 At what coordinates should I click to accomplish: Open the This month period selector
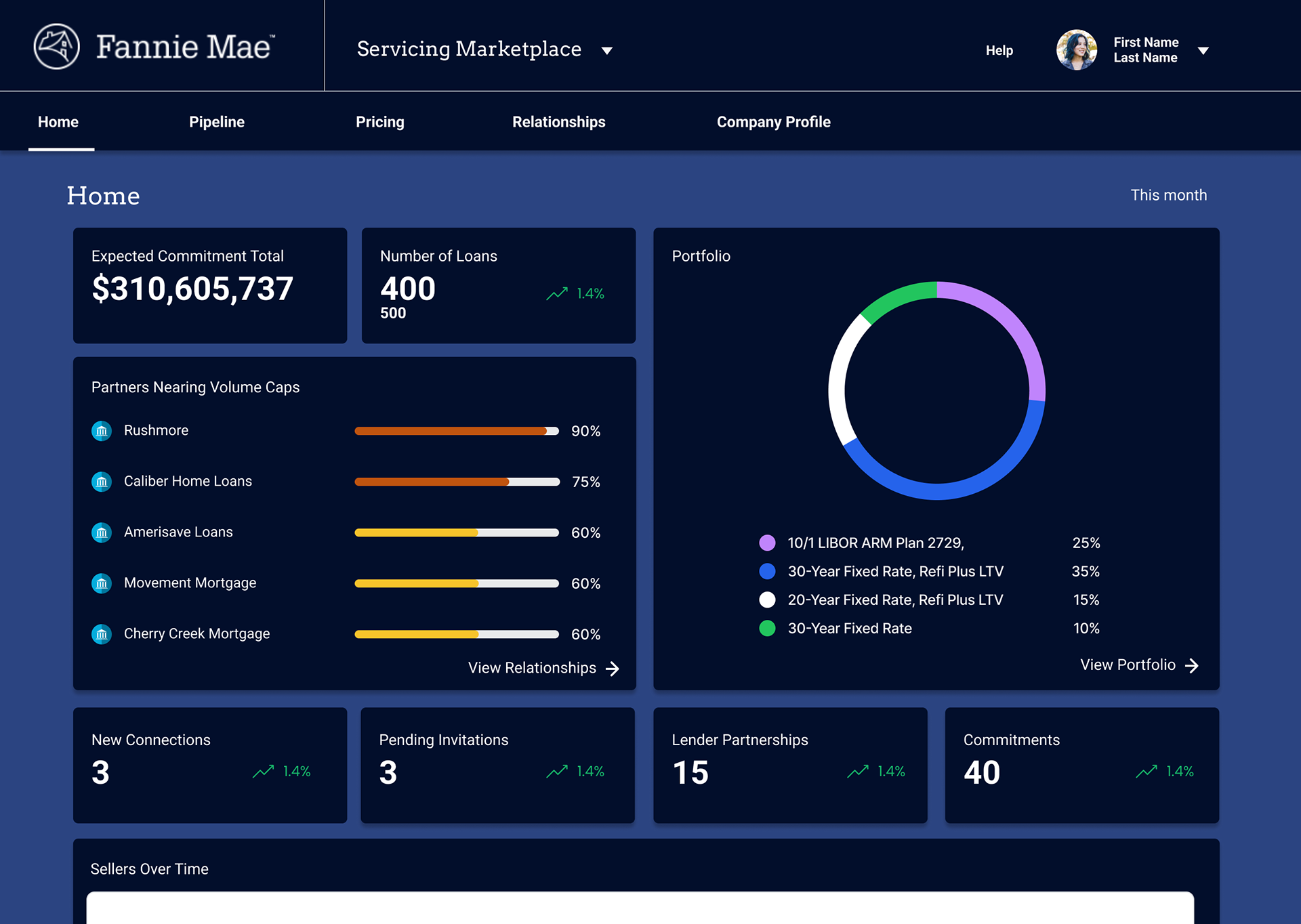1168,195
